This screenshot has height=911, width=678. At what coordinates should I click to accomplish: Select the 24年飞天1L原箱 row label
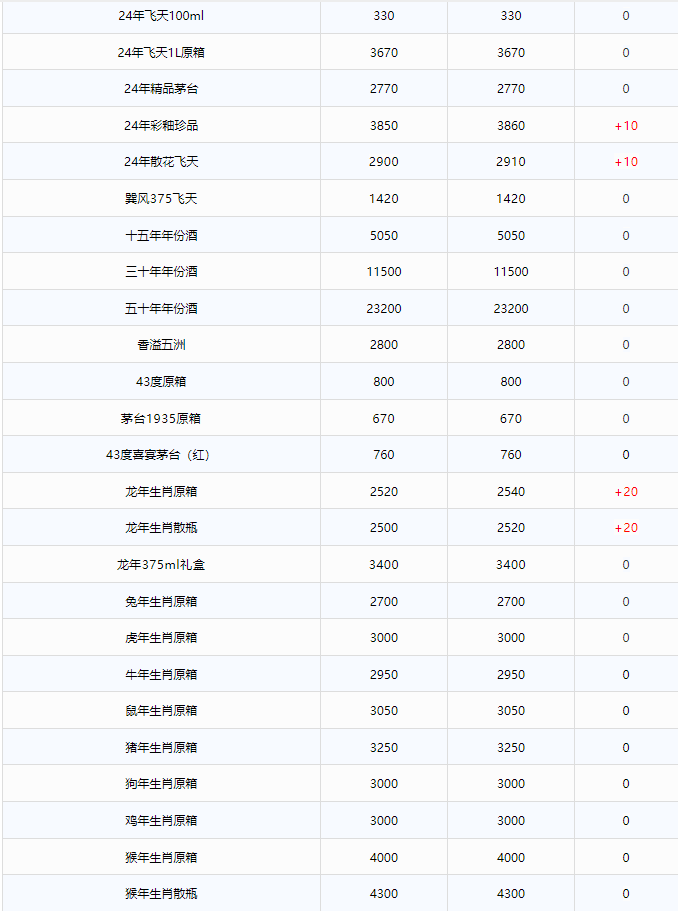[x=161, y=53]
